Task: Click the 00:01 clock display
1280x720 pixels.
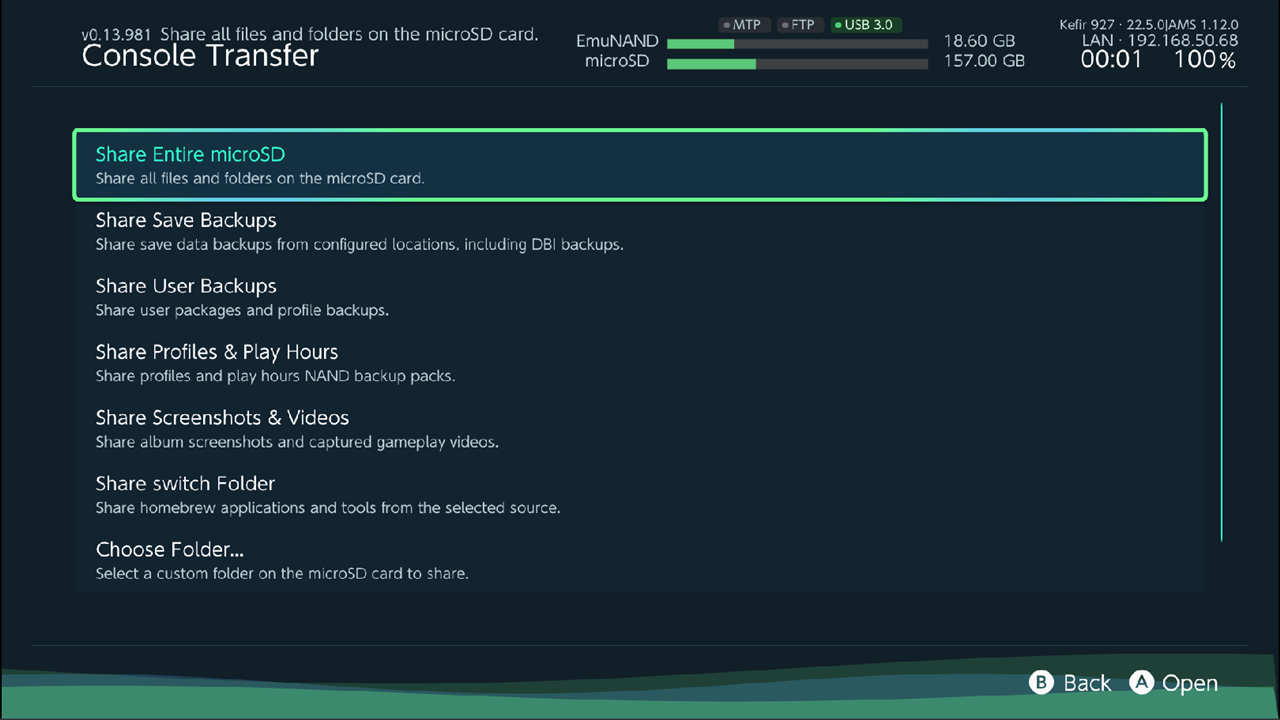Action: [1111, 60]
